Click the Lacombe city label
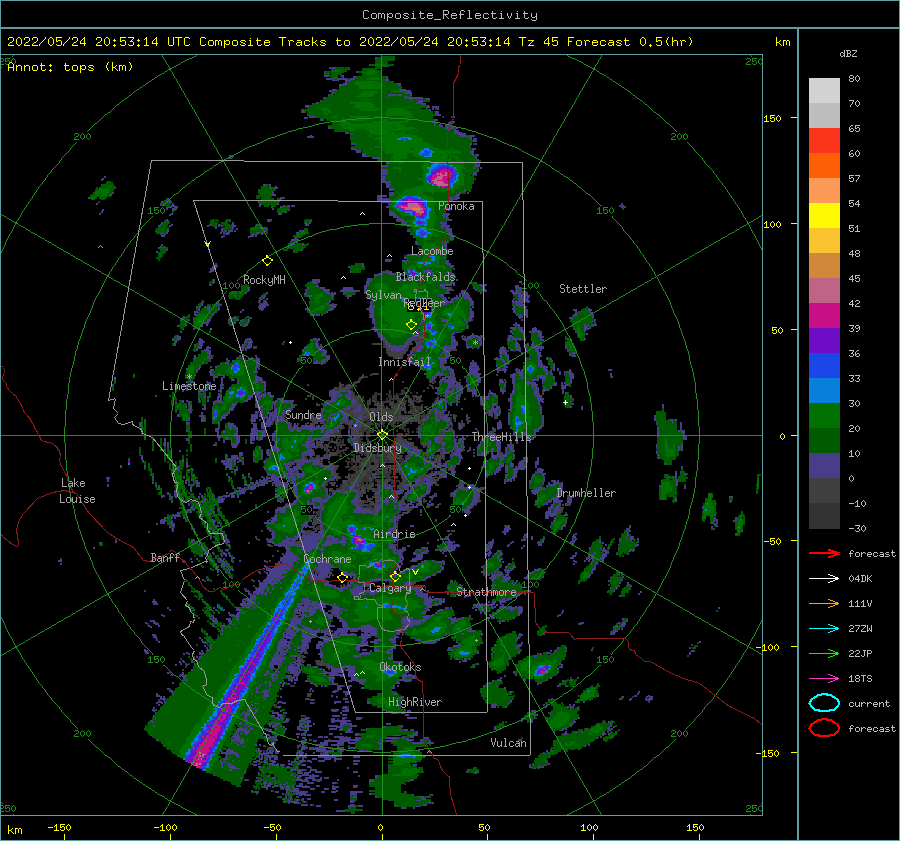The height and width of the screenshot is (841, 900). [x=432, y=251]
